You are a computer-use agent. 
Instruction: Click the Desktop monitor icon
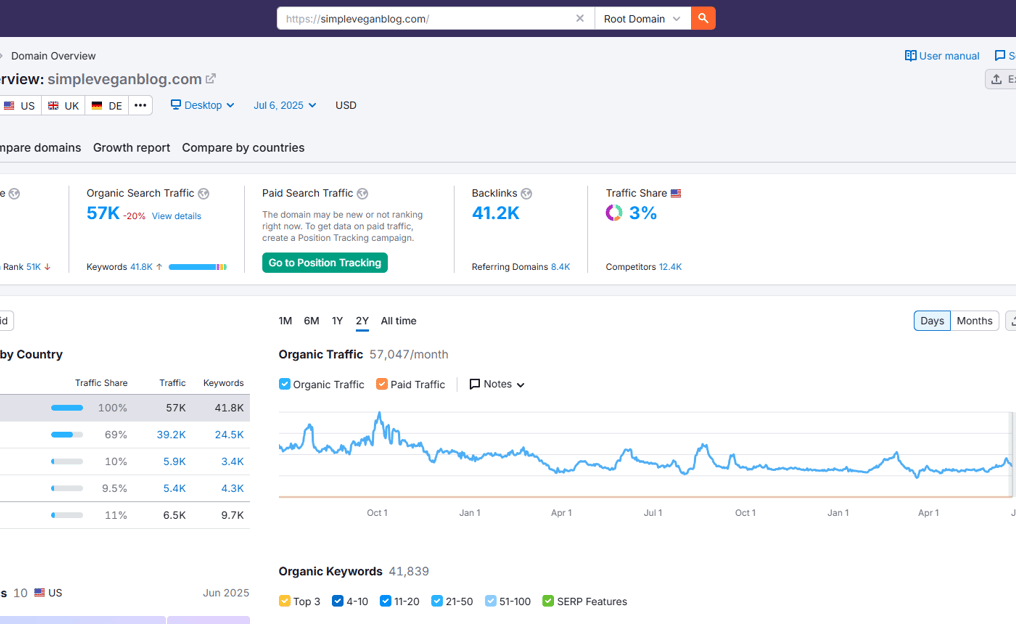tap(176, 104)
